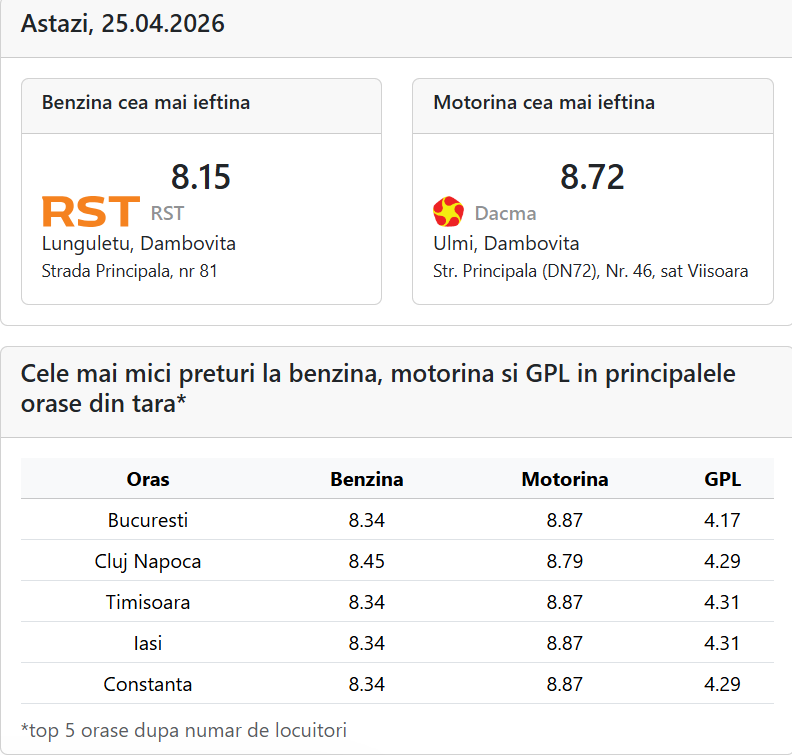Image resolution: width=792 pixels, height=755 pixels.
Task: Select the Timisoara city row
Action: tap(148, 602)
